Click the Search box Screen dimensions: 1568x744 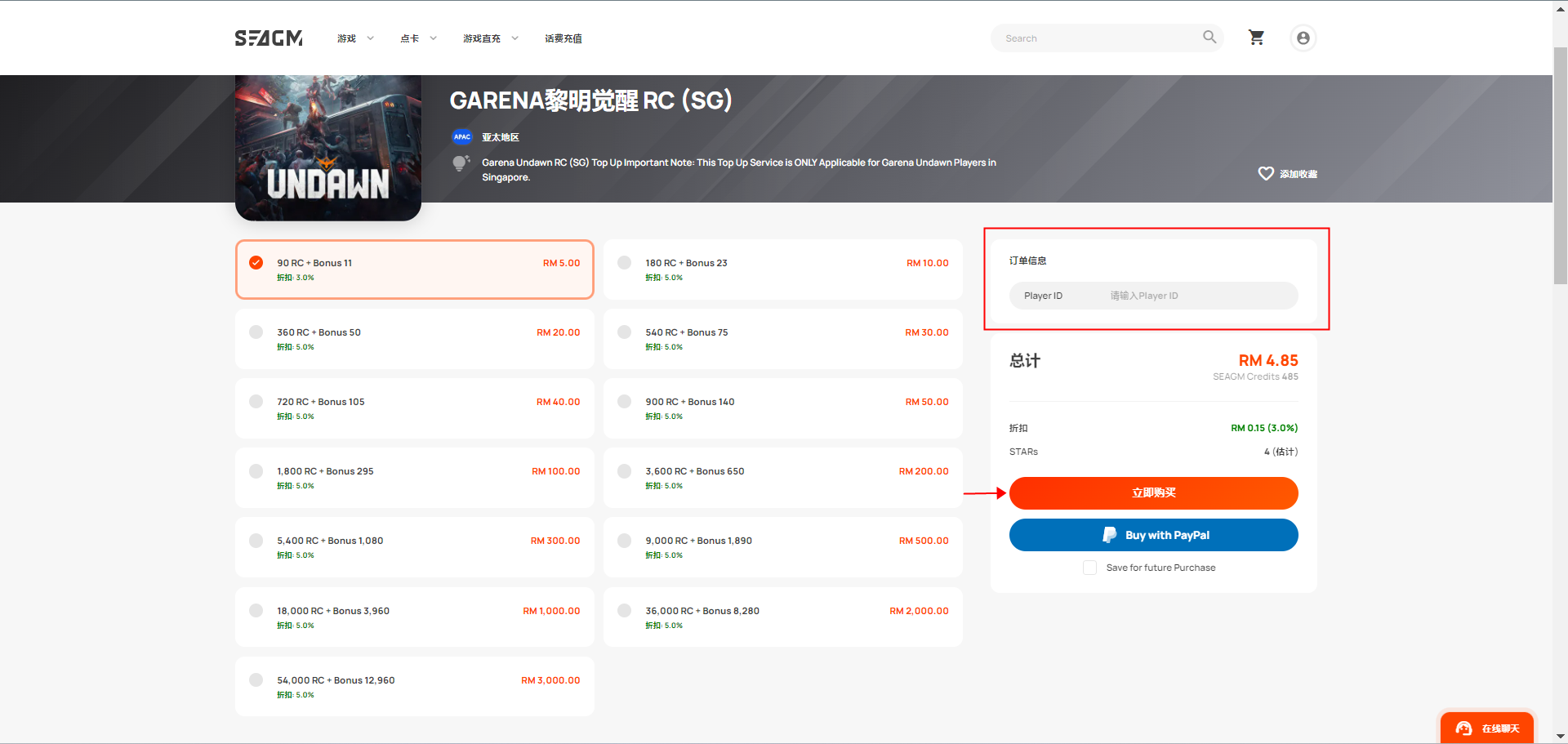[x=1107, y=38]
